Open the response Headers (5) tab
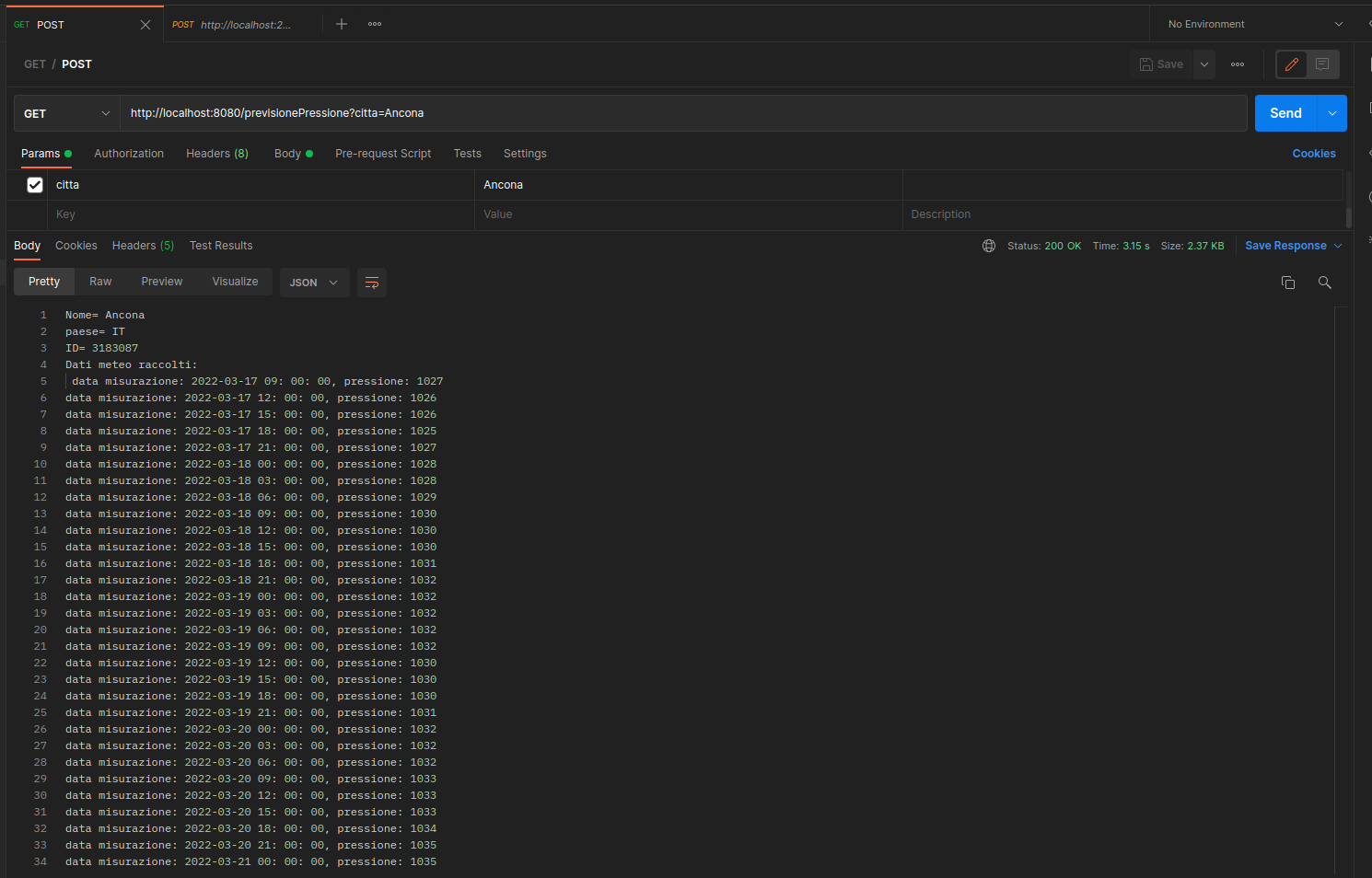 pyautogui.click(x=143, y=246)
